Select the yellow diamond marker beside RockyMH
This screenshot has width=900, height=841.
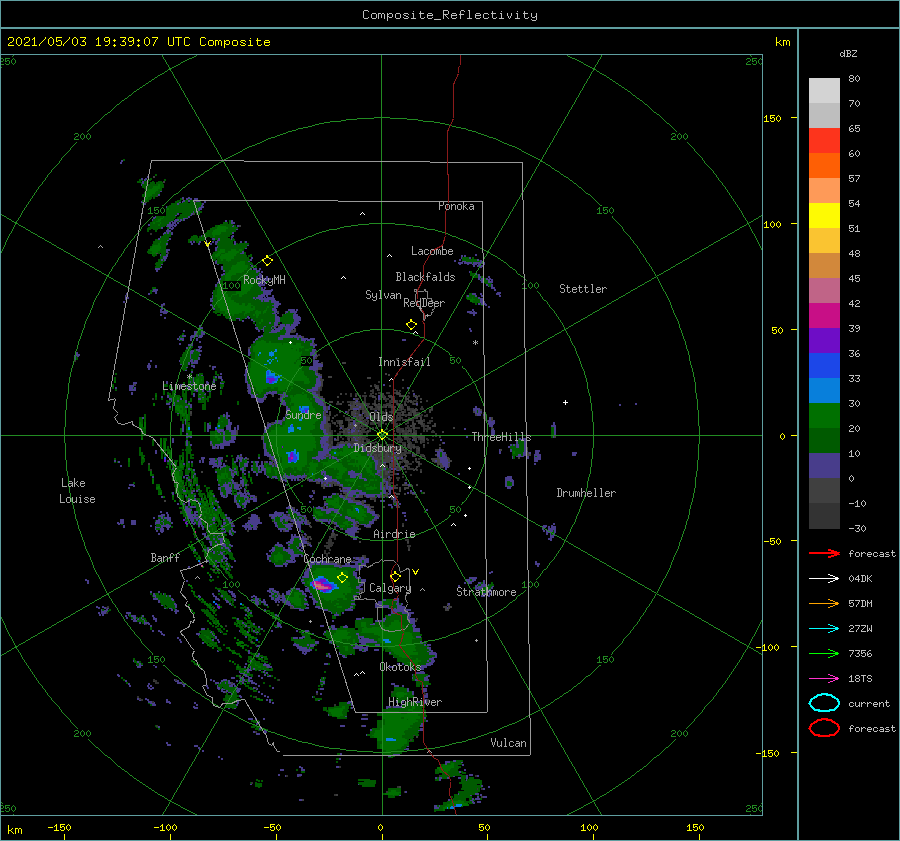pos(267,261)
